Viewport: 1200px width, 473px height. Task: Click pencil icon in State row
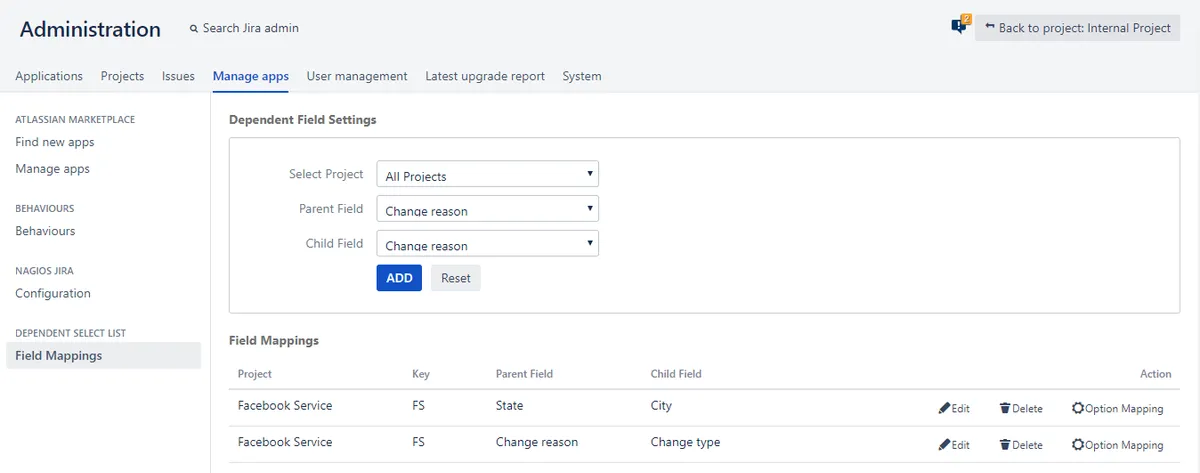coord(944,408)
